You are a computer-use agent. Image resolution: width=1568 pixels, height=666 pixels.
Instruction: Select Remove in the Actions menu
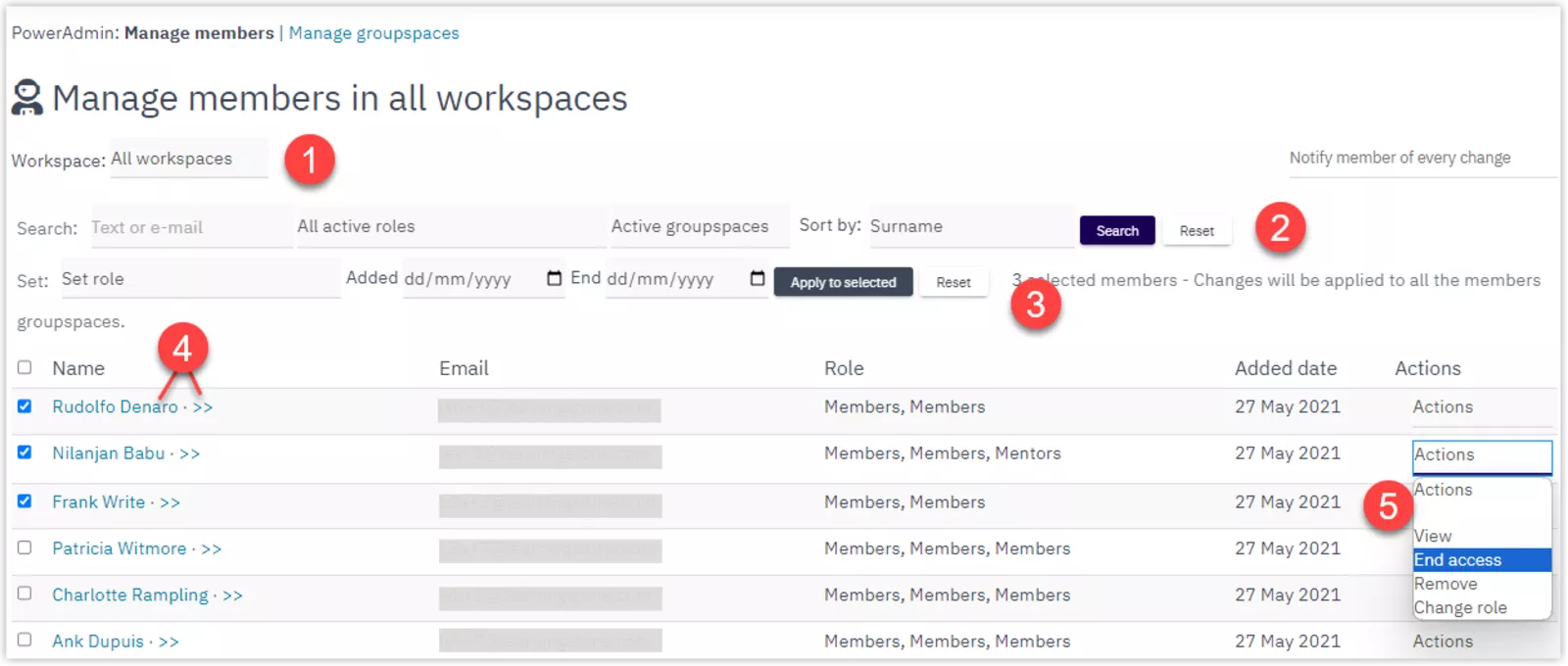click(x=1482, y=584)
